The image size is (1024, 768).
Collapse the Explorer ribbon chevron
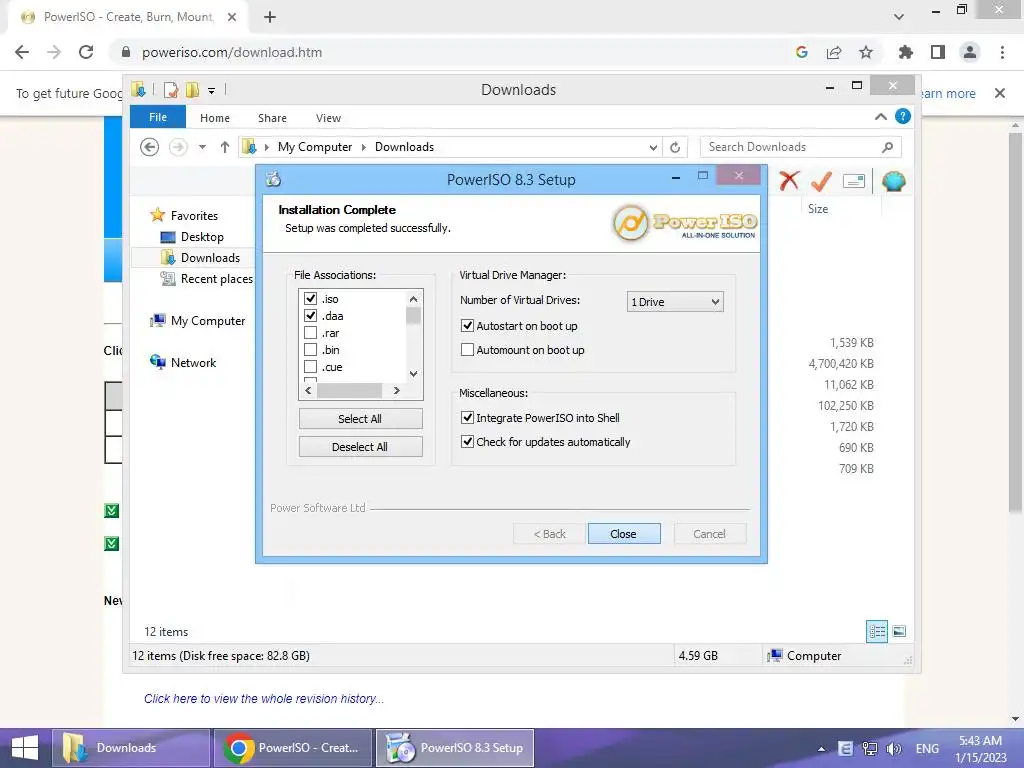click(880, 117)
